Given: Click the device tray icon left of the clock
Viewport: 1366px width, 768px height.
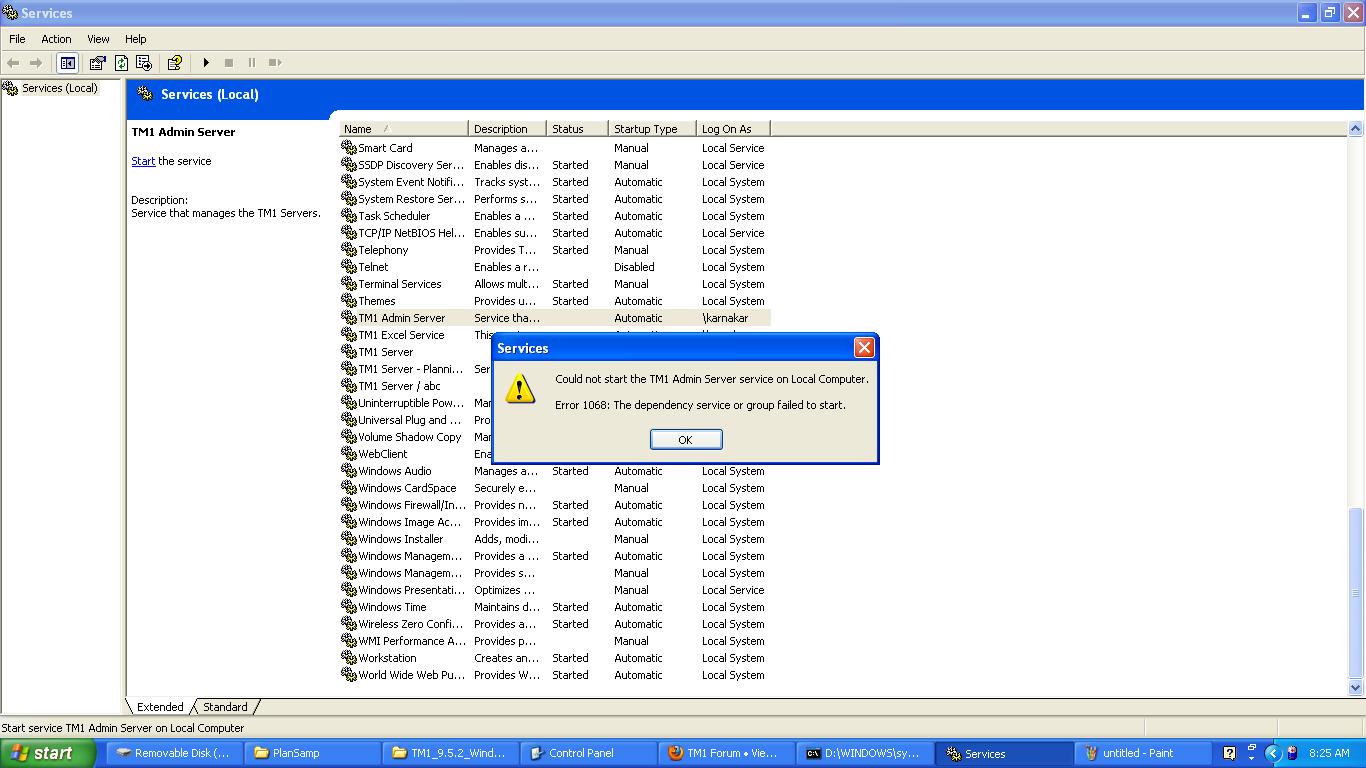Looking at the screenshot, I should pyautogui.click(x=1292, y=753).
